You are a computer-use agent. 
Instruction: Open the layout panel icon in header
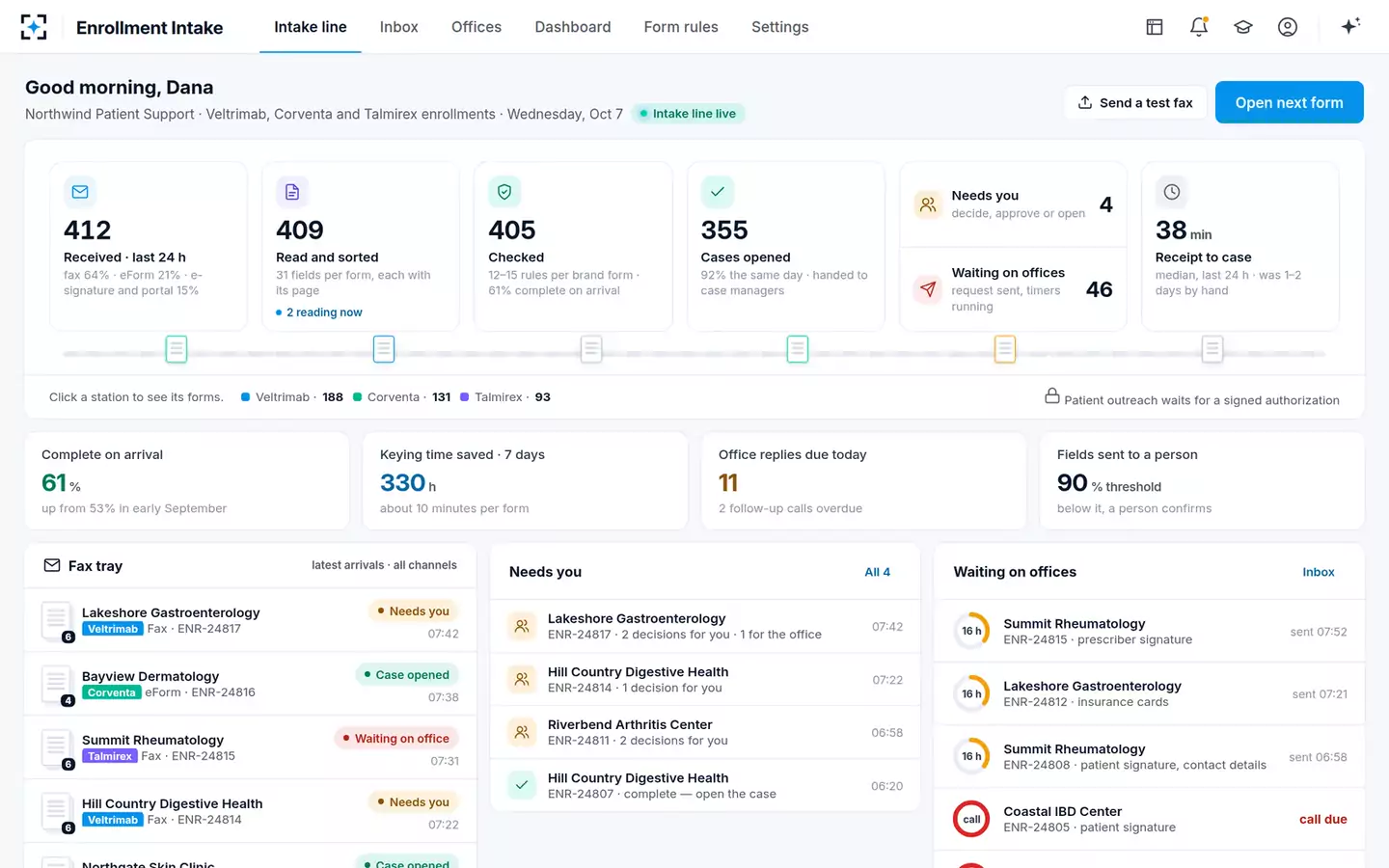click(x=1155, y=27)
